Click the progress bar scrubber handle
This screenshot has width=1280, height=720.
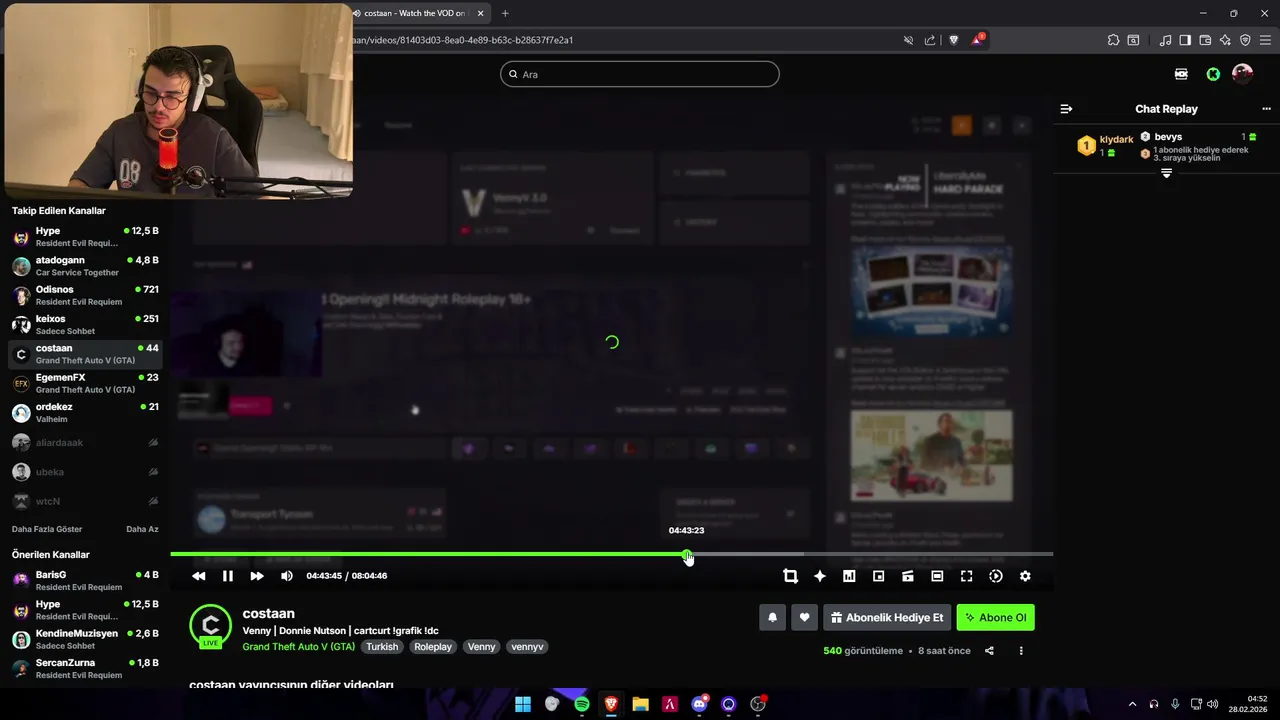coord(687,554)
